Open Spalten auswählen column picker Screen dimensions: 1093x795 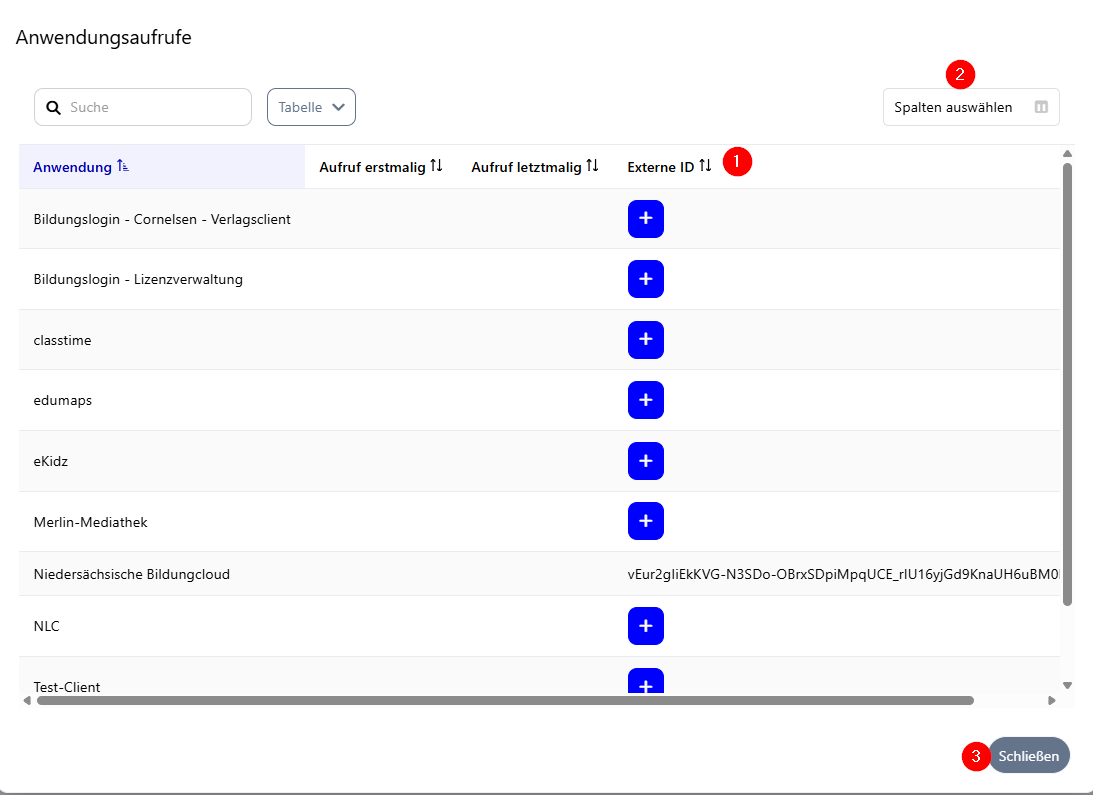(970, 107)
